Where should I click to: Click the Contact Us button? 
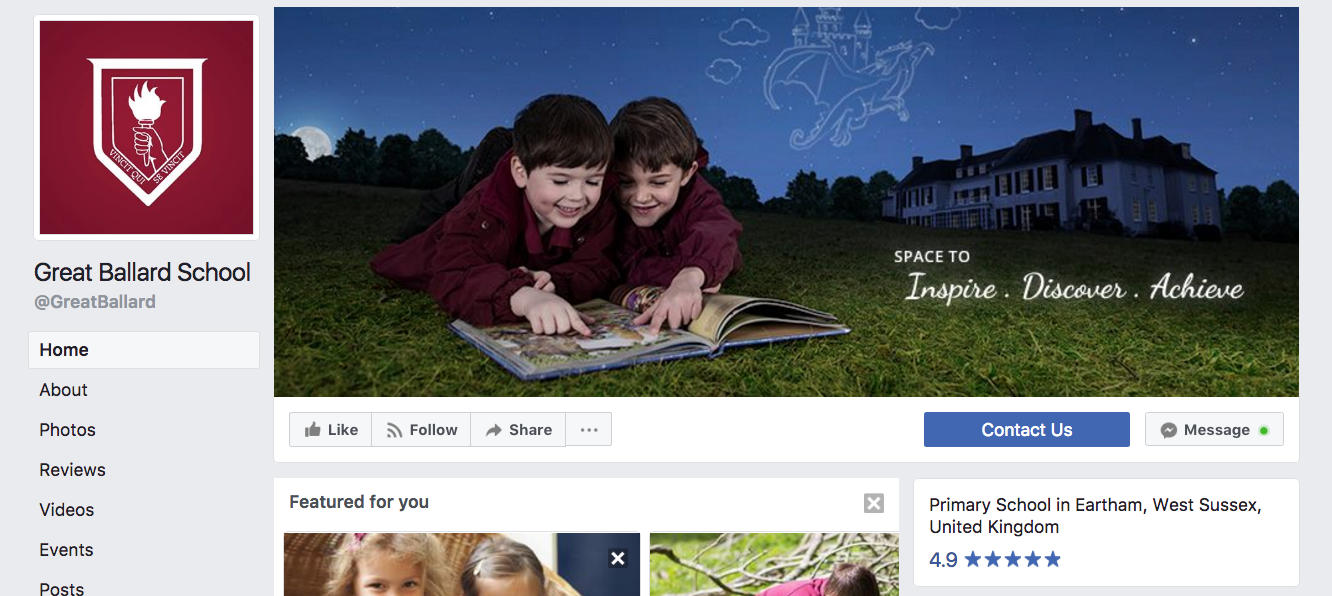point(1027,430)
